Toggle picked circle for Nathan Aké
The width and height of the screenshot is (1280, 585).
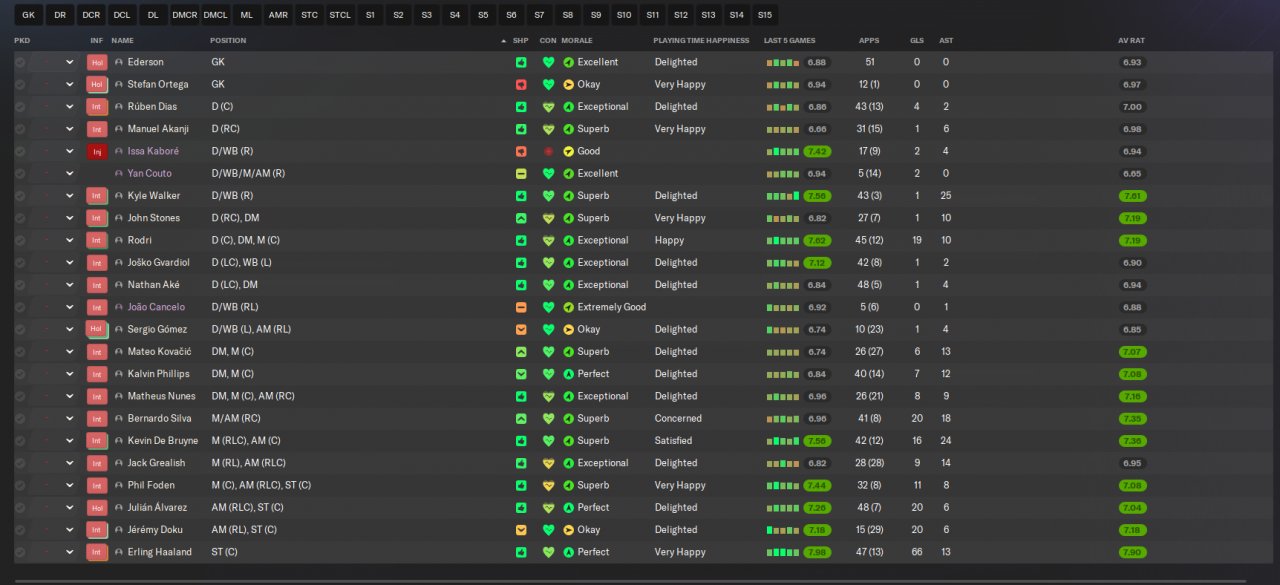(20, 285)
